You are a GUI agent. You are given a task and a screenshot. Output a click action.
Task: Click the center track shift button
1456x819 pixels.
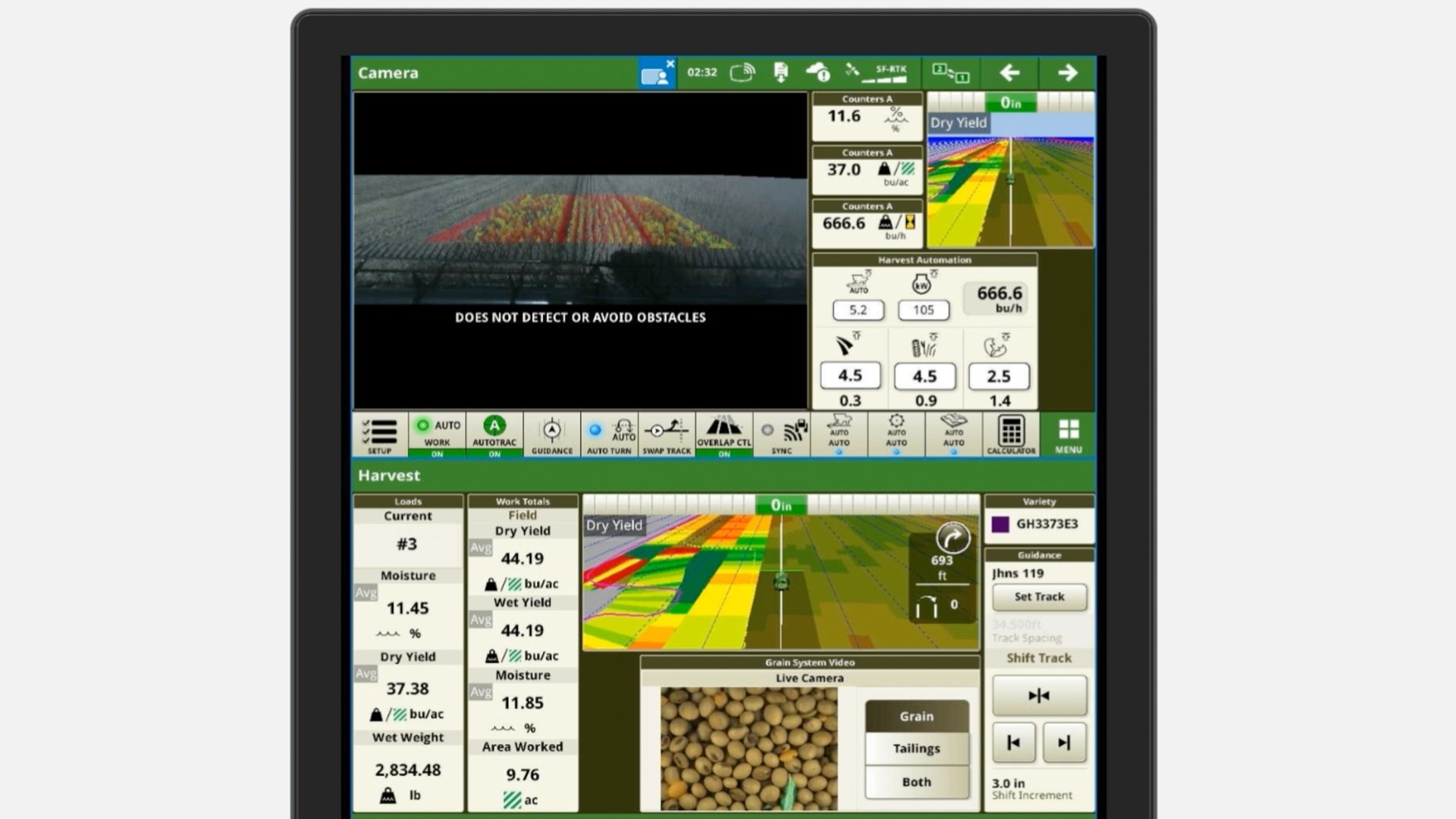click(x=1040, y=695)
